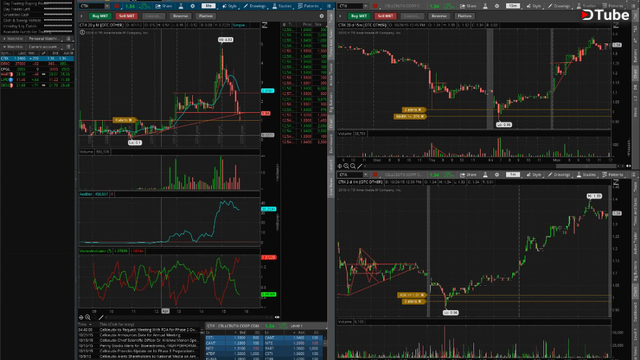Select the CTIX row in the watchlist

(37, 59)
